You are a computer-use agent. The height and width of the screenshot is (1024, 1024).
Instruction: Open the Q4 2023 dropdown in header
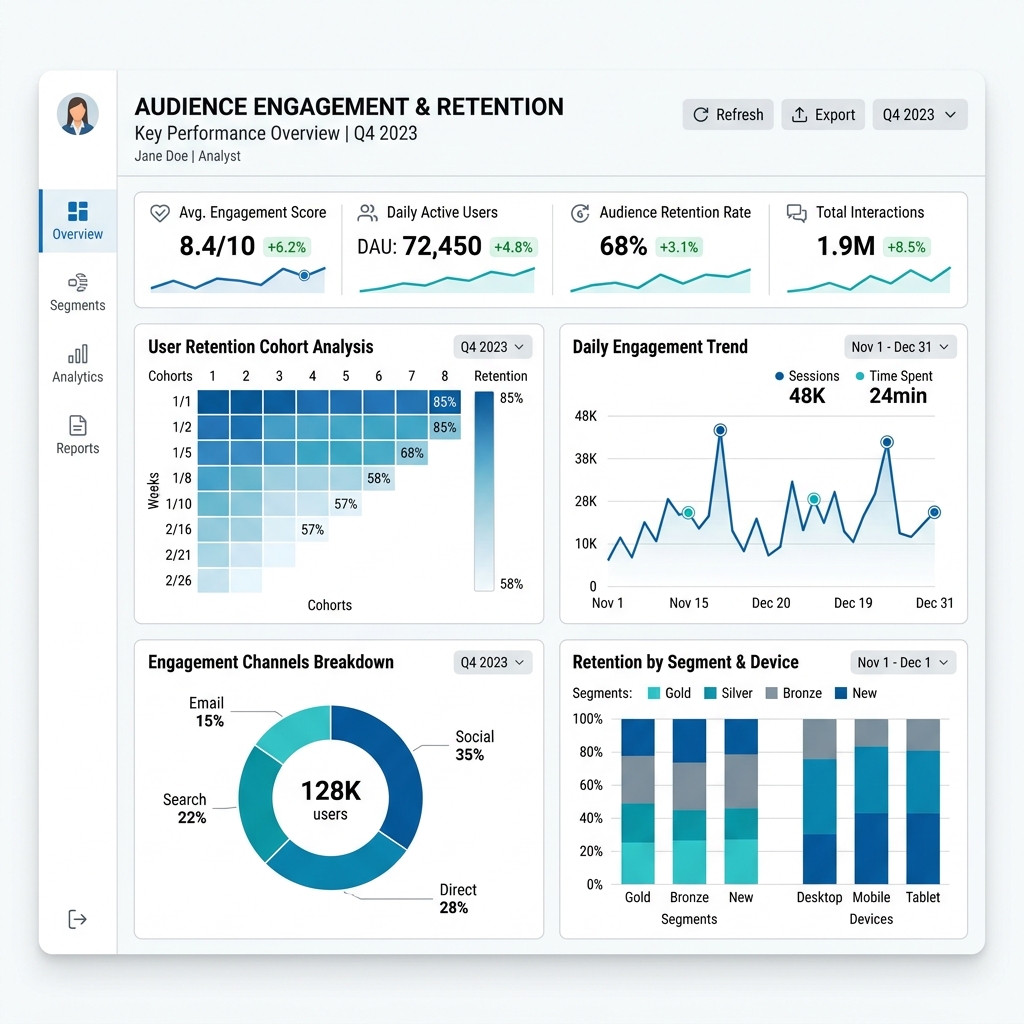coord(920,115)
